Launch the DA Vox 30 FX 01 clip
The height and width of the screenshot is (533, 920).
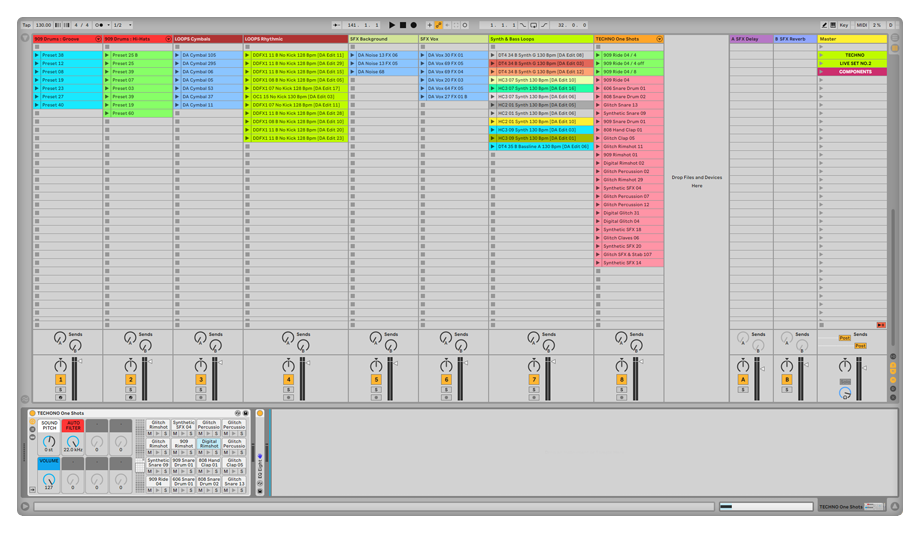coord(422,55)
